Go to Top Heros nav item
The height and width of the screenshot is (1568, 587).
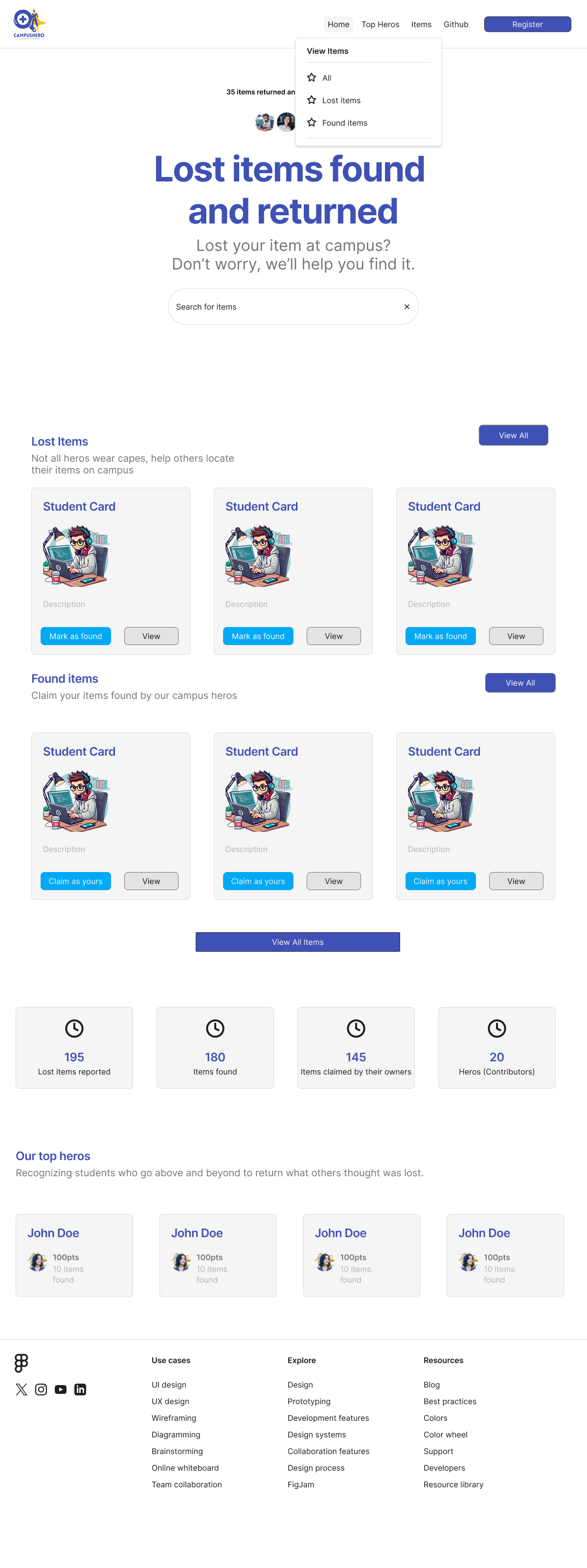click(380, 24)
